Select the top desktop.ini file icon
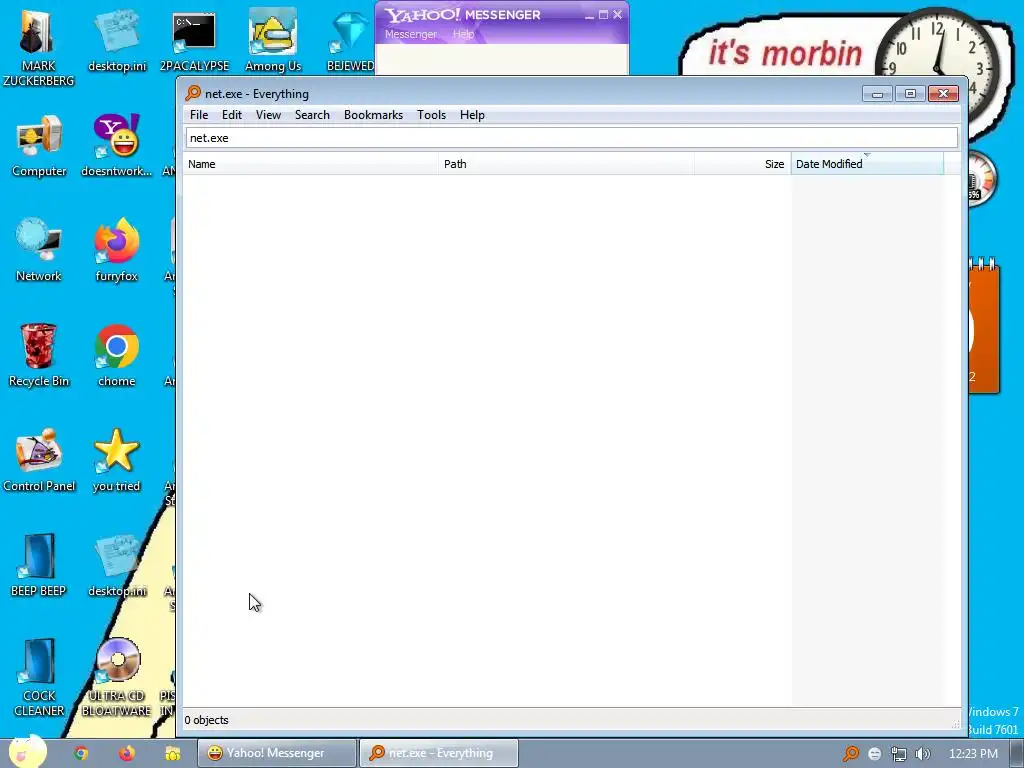Image resolution: width=1024 pixels, height=768 pixels. [x=117, y=39]
